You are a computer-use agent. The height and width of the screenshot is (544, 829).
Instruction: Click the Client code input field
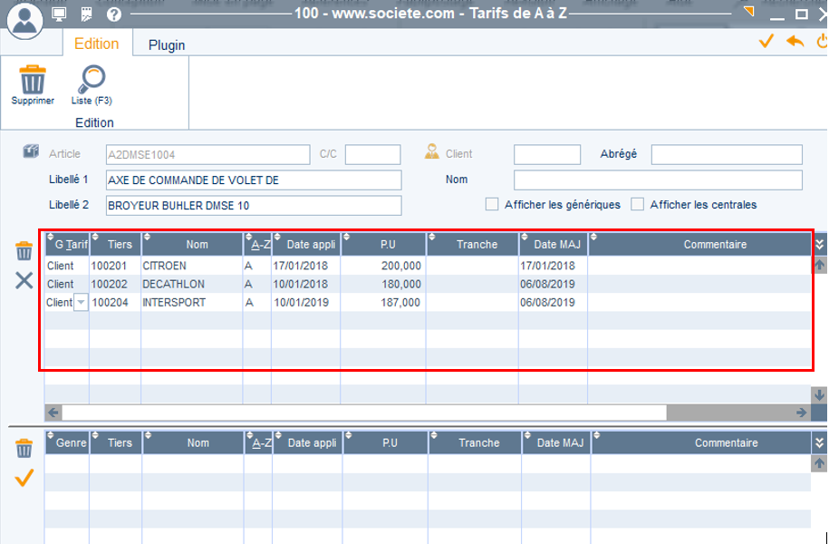tap(547, 154)
